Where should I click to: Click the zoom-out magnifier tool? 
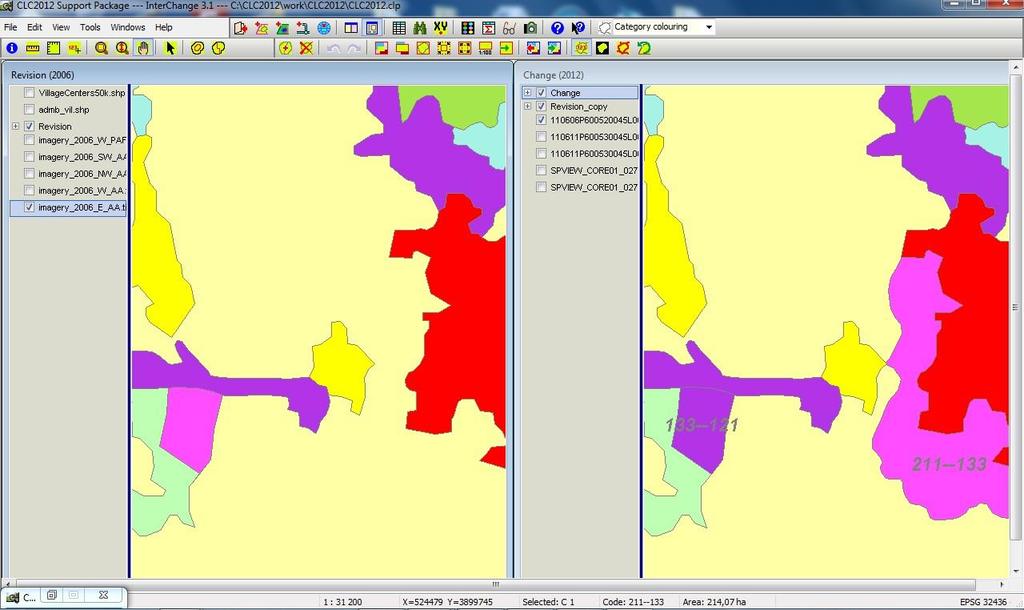[x=122, y=48]
